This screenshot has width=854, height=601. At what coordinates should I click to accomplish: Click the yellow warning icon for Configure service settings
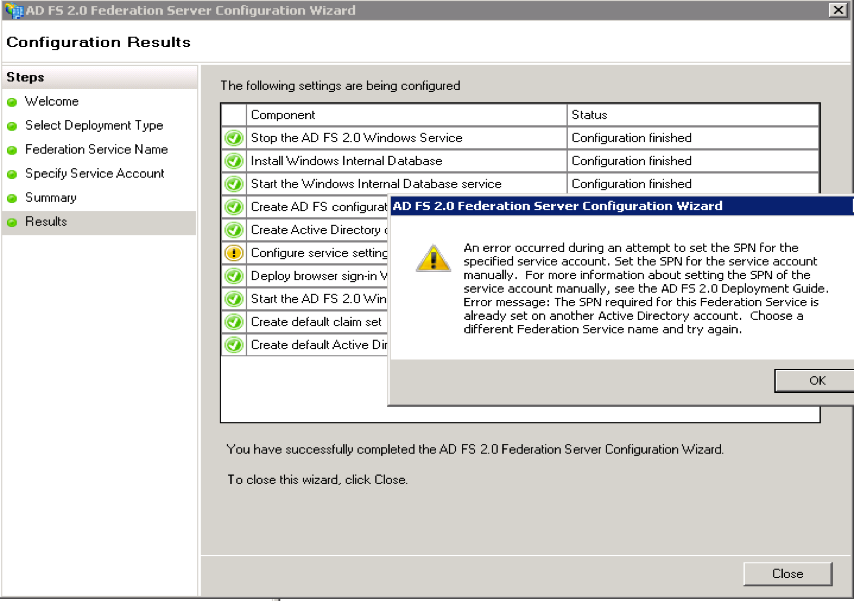234,253
